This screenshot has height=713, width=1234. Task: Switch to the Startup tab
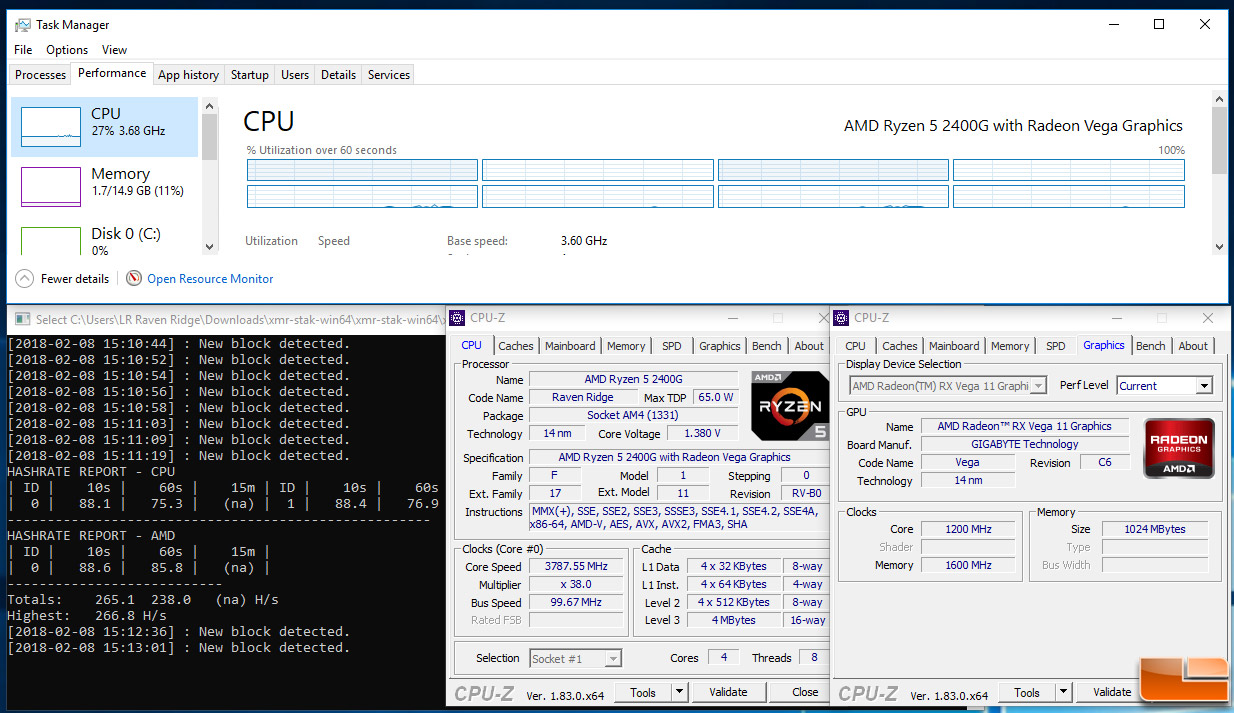click(x=250, y=75)
